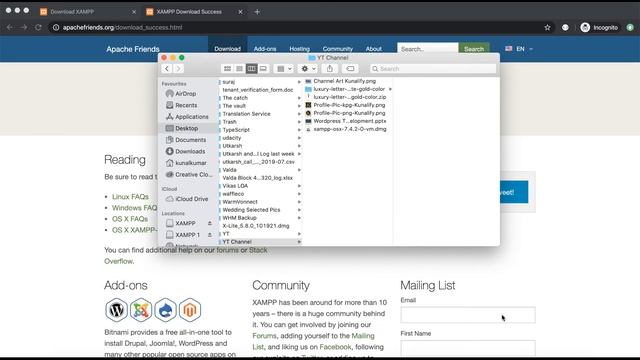Open Community menu item
Viewport: 640px width, 360px height.
coord(338,49)
